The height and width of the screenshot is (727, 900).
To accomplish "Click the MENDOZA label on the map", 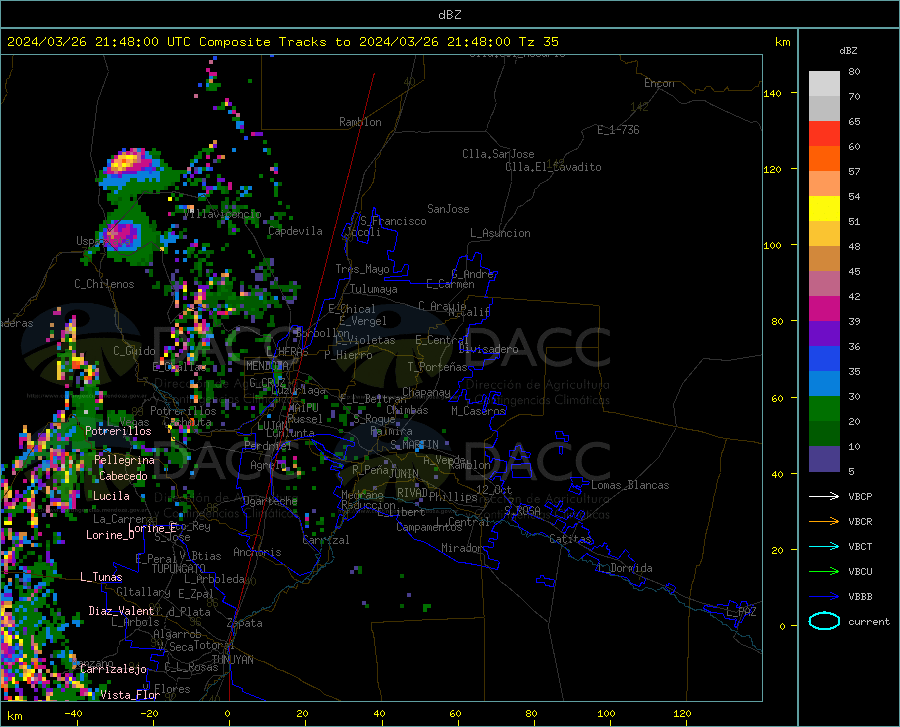I will point(267,366).
